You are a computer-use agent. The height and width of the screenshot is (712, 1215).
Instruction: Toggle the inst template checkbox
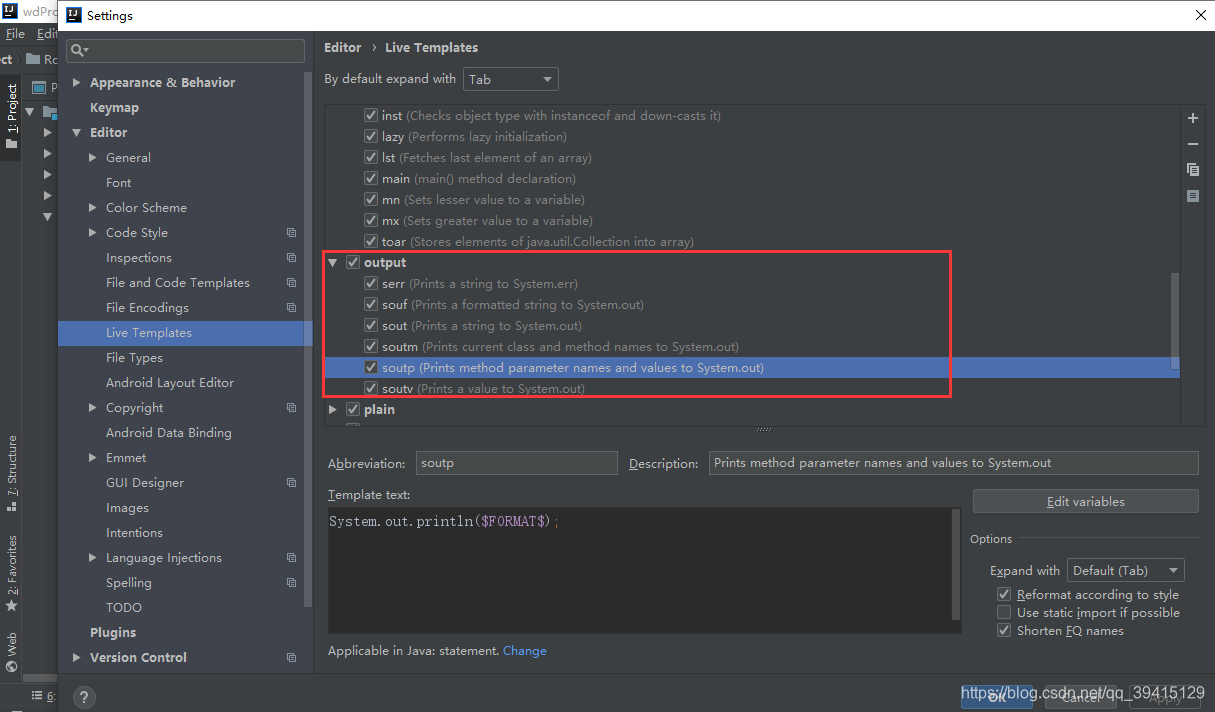coord(371,116)
